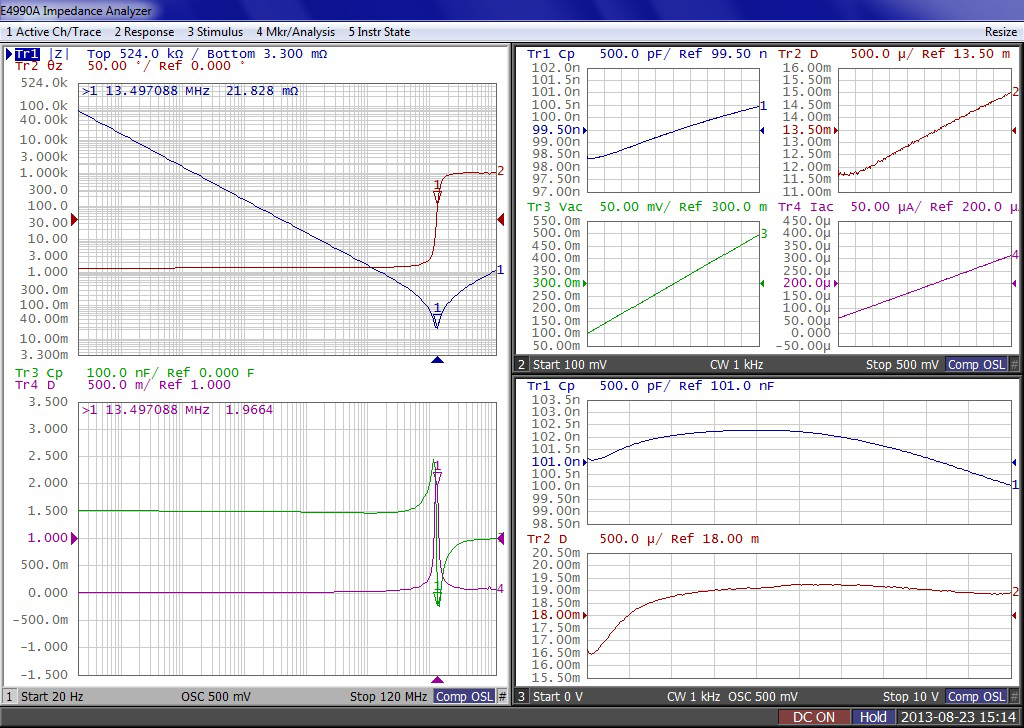Open the Mkr/Analysis menu
Viewport: 1024px width, 728px height.
(298, 32)
